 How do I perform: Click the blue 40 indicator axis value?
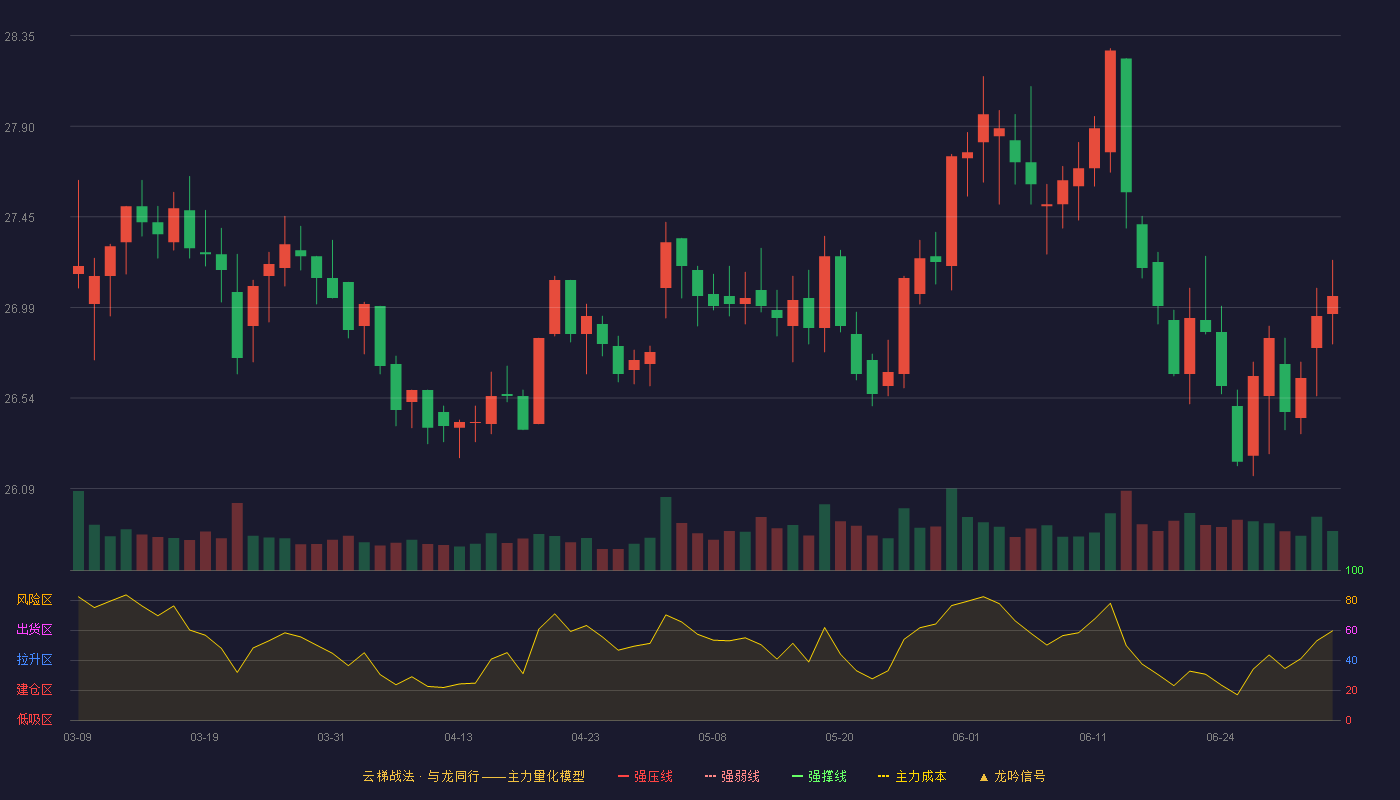pos(1351,660)
